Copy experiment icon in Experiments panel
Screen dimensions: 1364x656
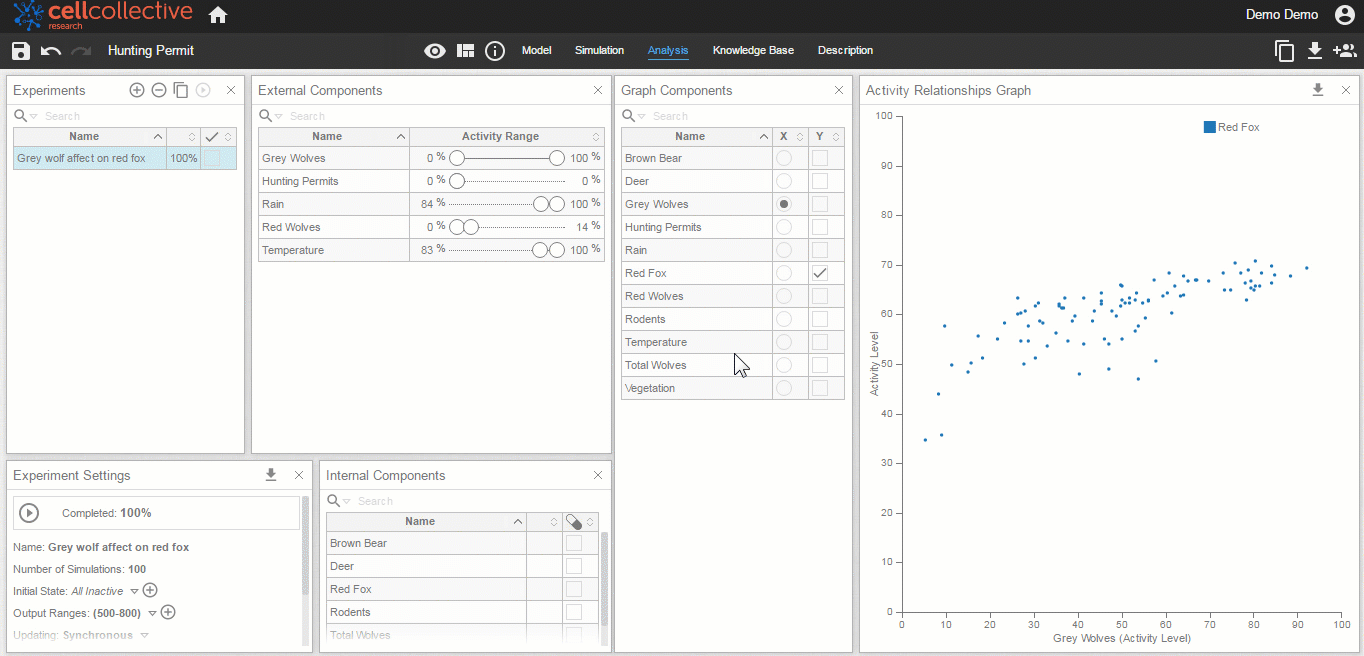181,90
